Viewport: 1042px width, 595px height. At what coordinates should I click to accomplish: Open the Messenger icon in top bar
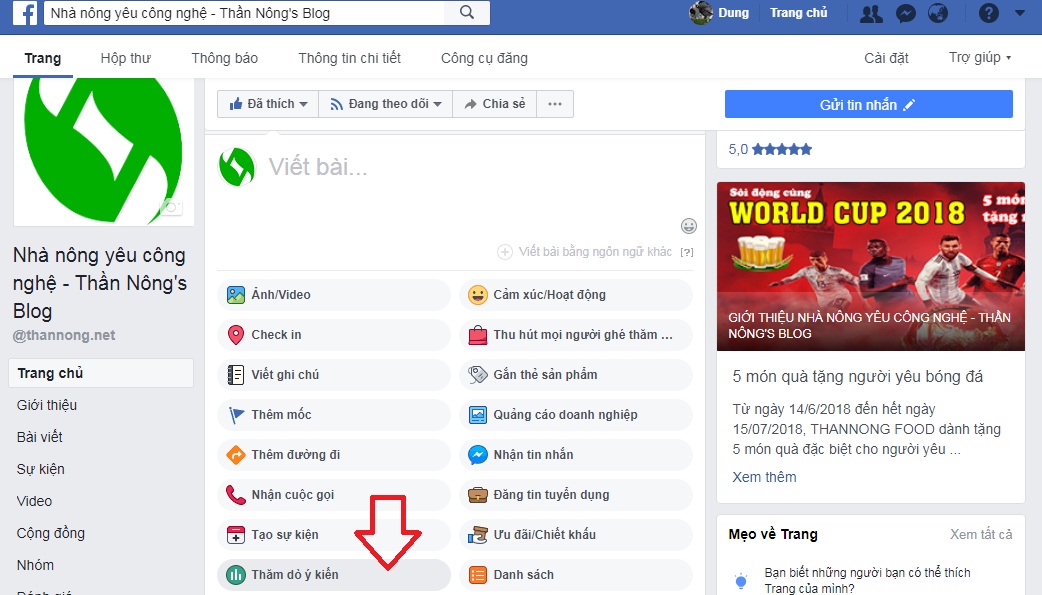point(906,13)
